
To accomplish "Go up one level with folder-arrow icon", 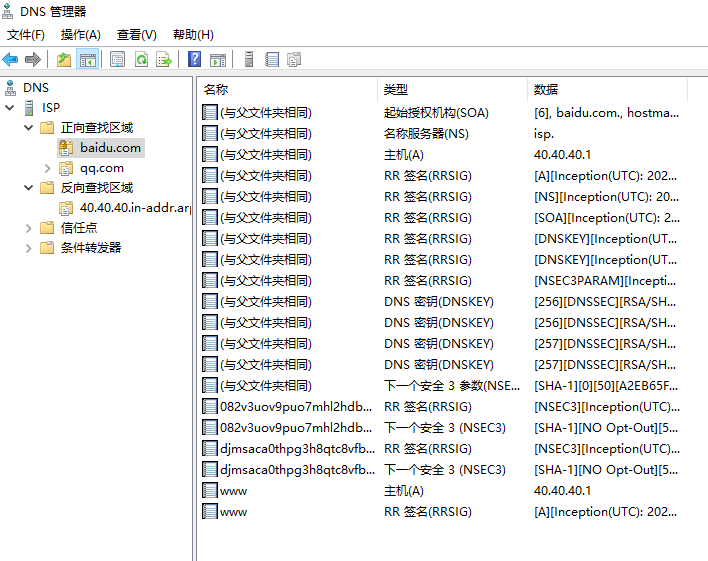I will coord(64,59).
